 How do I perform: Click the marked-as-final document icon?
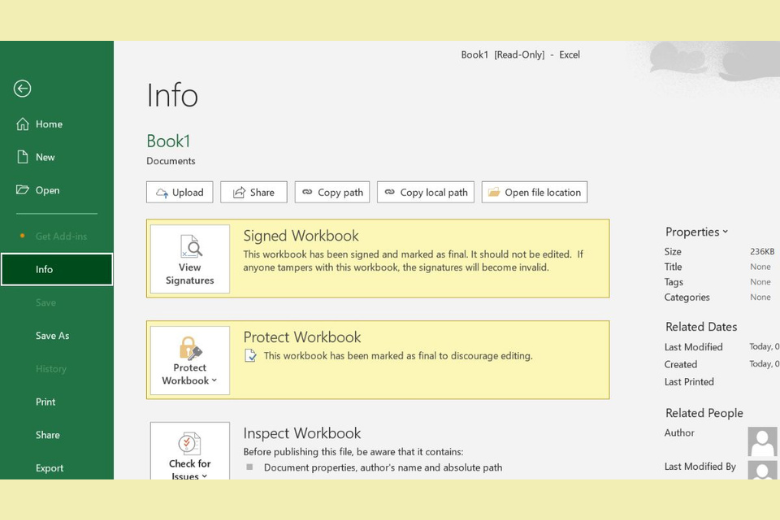251,355
